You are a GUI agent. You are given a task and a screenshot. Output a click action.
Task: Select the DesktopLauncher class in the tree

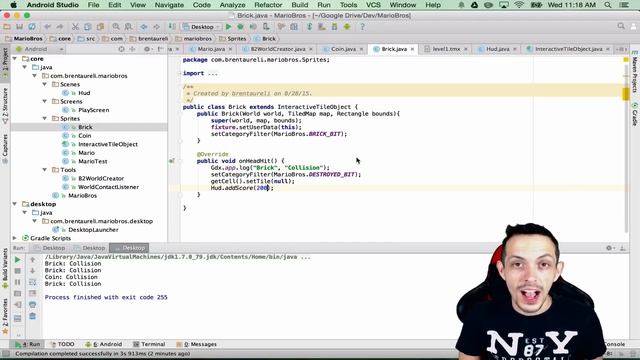pos(93,230)
